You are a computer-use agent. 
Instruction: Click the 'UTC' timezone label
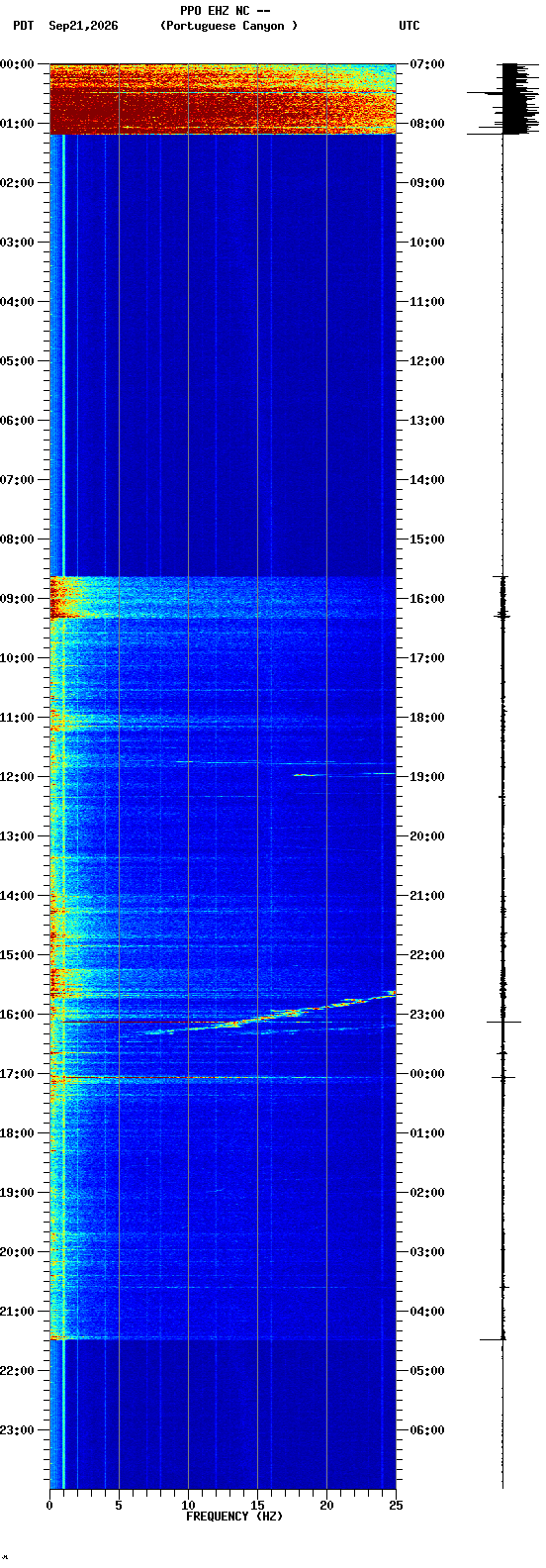click(x=409, y=26)
